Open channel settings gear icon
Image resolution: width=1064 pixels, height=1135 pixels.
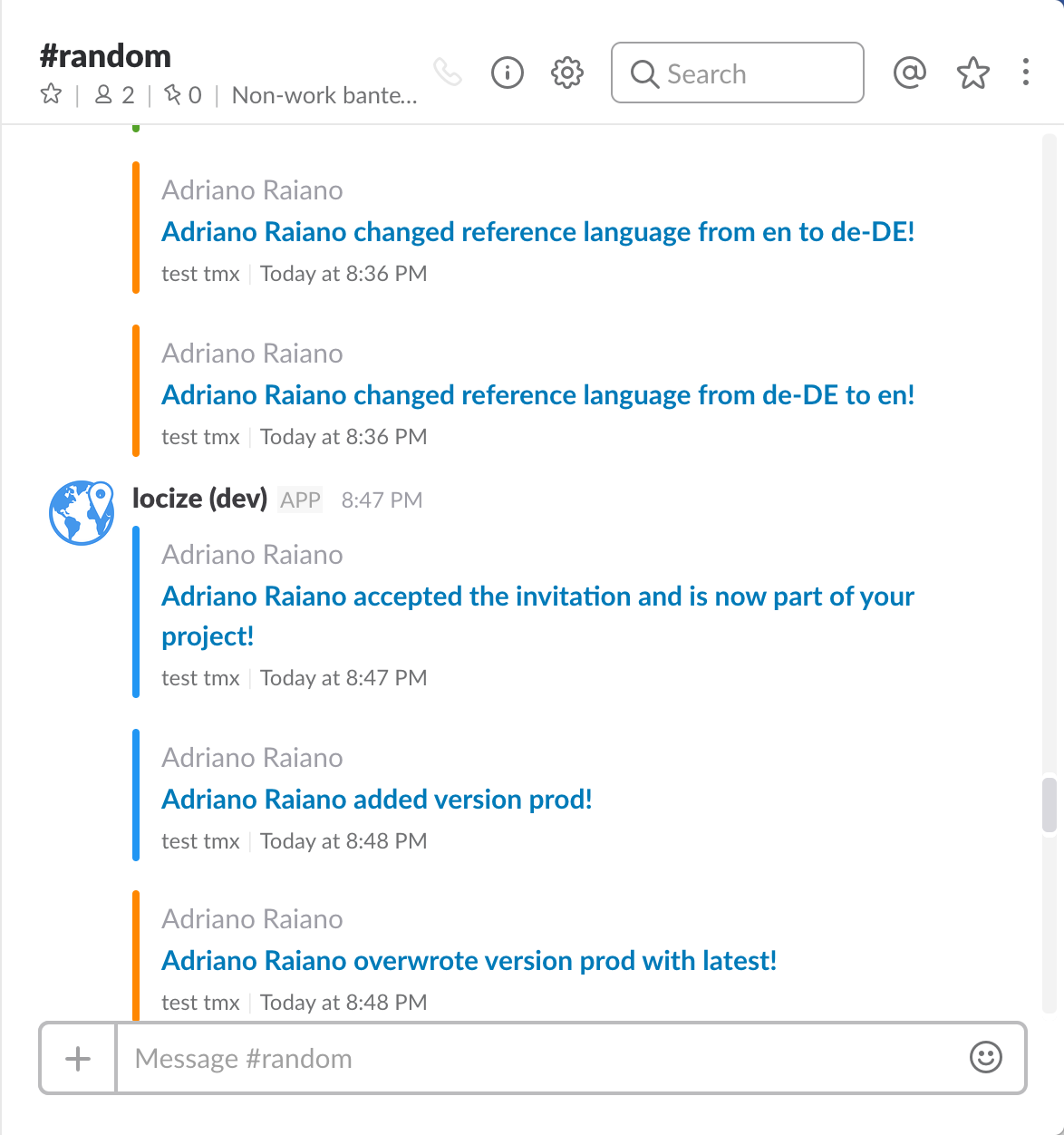coord(567,73)
